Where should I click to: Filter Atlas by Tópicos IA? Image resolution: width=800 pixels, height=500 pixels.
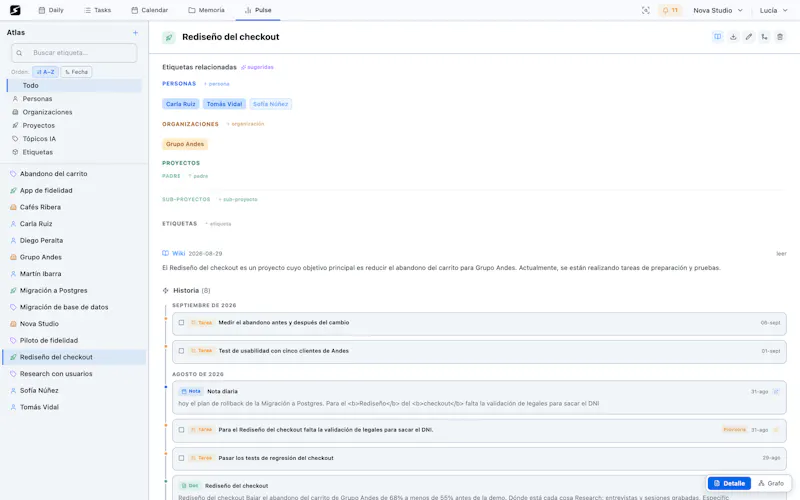(x=74, y=139)
